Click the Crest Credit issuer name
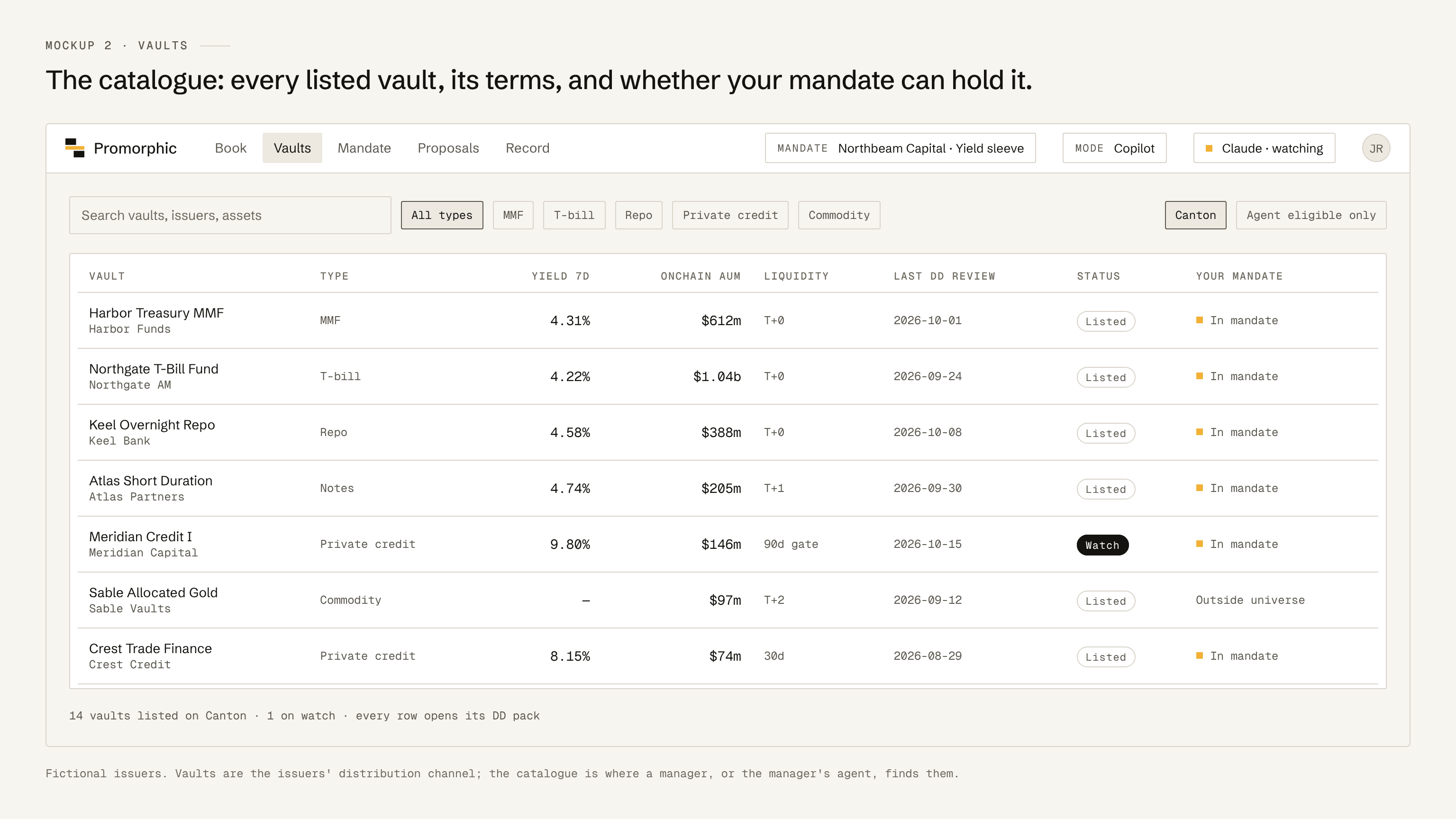1456x819 pixels. coord(129,665)
